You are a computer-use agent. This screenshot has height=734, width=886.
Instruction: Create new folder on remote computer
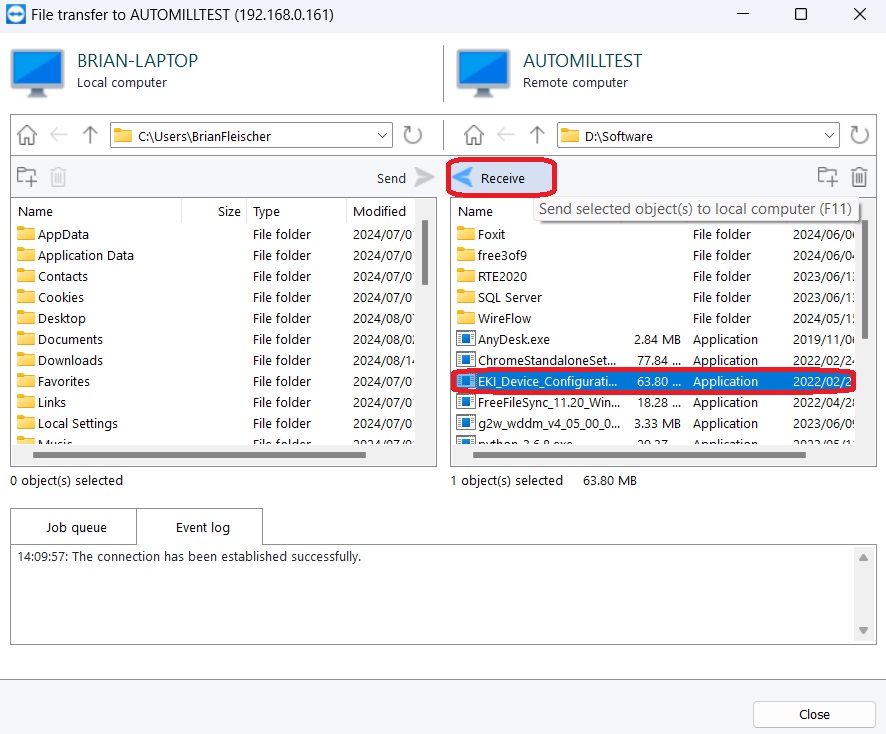click(828, 177)
